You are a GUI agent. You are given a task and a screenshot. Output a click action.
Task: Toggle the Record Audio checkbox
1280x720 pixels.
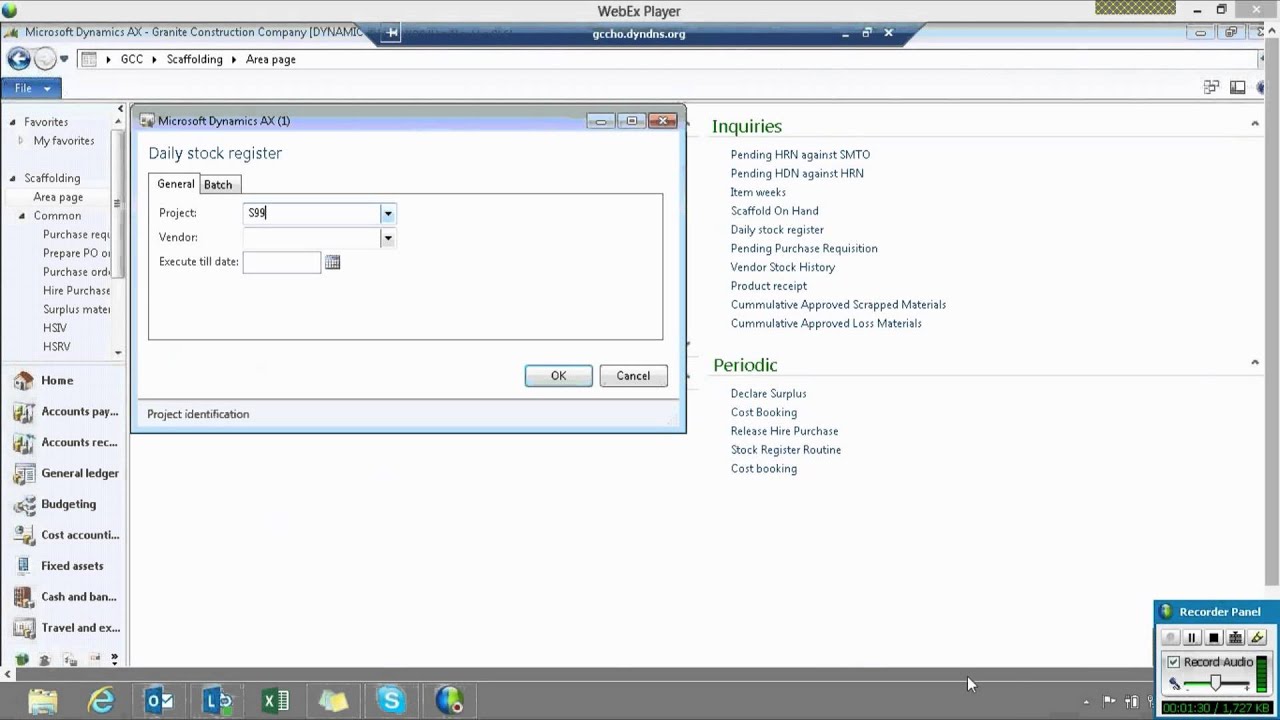[x=1174, y=662]
